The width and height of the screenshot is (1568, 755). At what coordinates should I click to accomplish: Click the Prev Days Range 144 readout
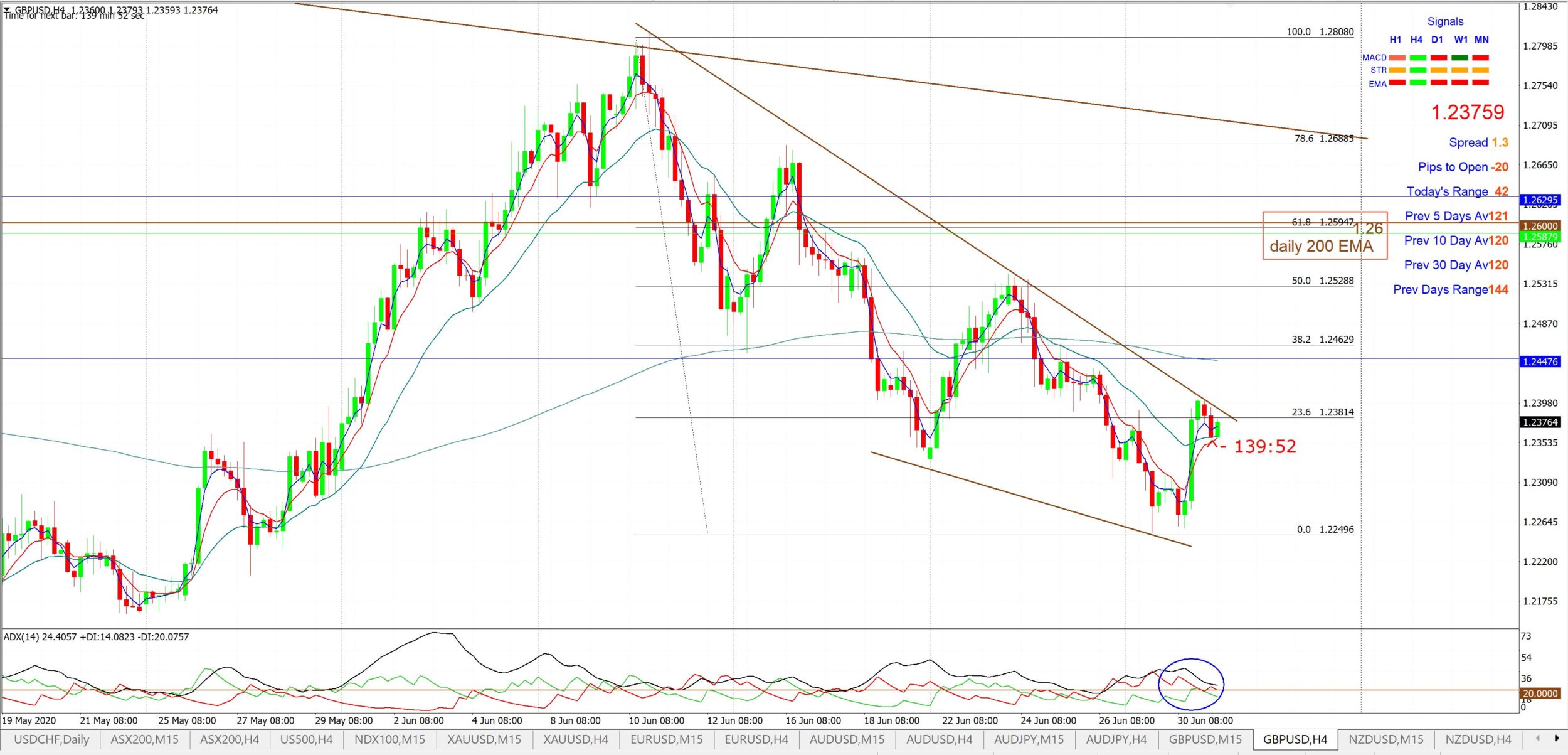coord(1451,289)
